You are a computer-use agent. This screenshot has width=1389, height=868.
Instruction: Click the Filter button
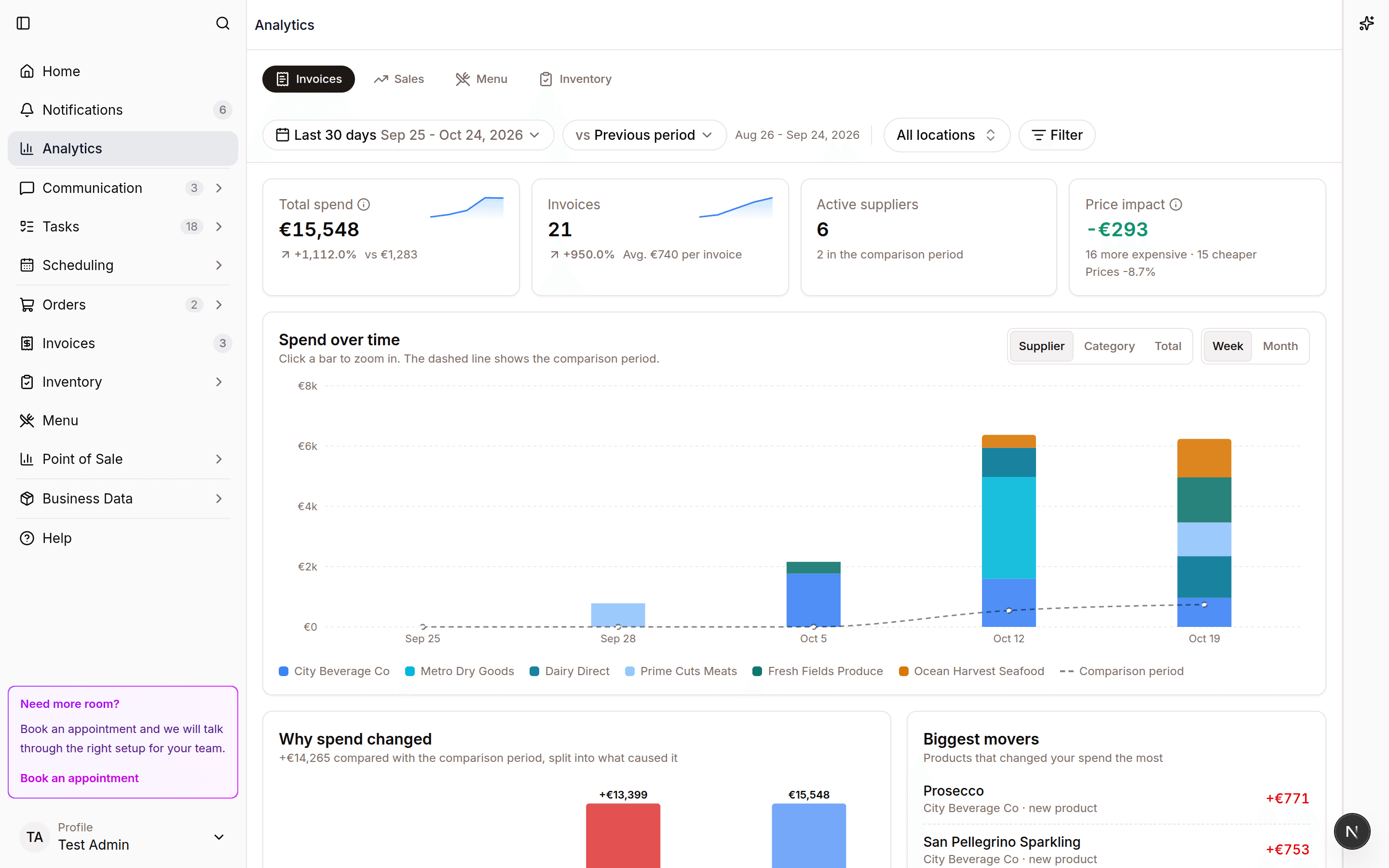1057,135
